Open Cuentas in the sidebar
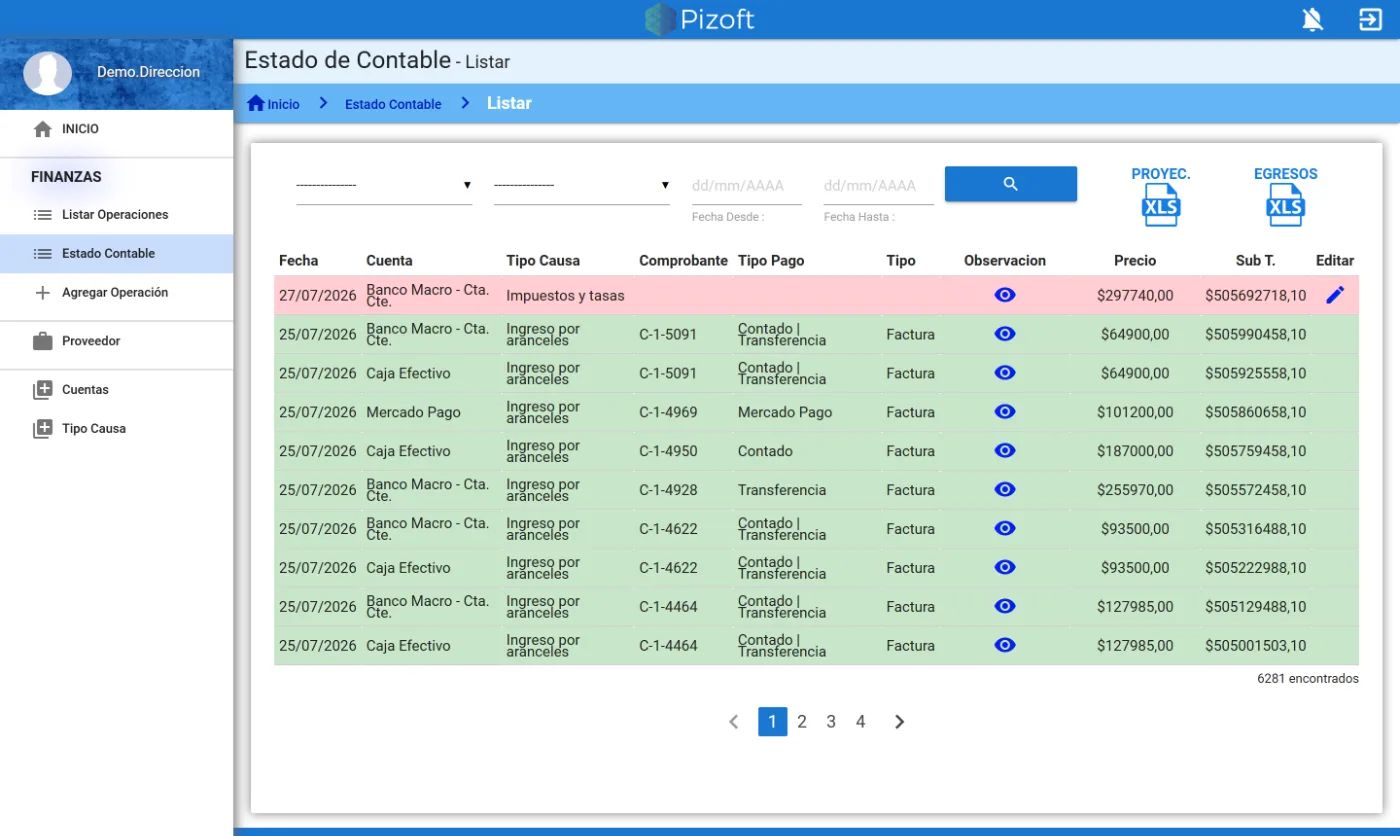1400x836 pixels. point(116,390)
